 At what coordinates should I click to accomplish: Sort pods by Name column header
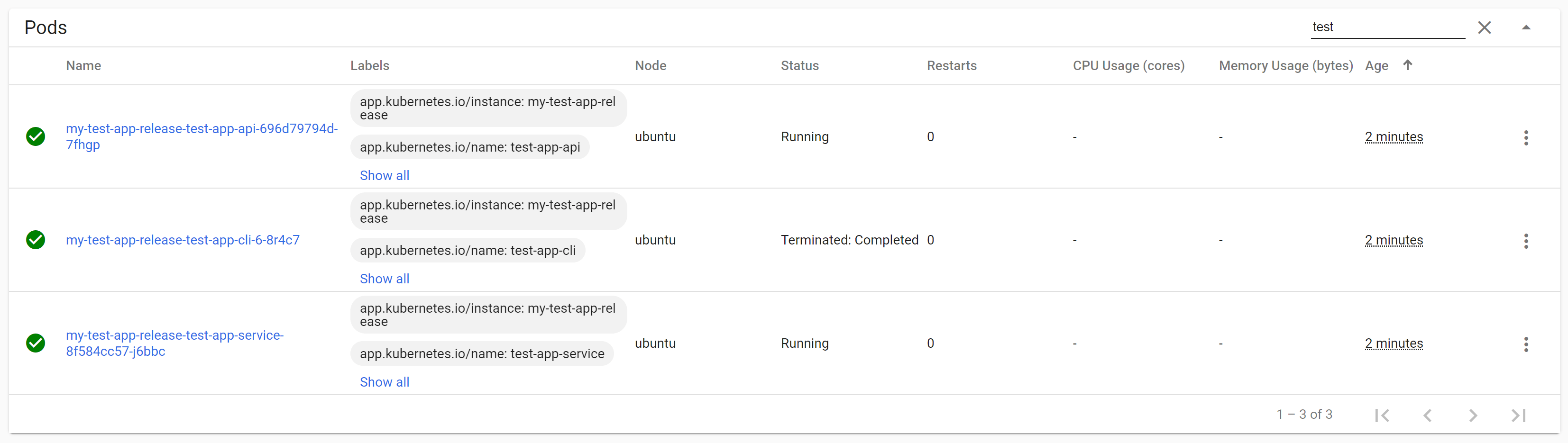83,66
